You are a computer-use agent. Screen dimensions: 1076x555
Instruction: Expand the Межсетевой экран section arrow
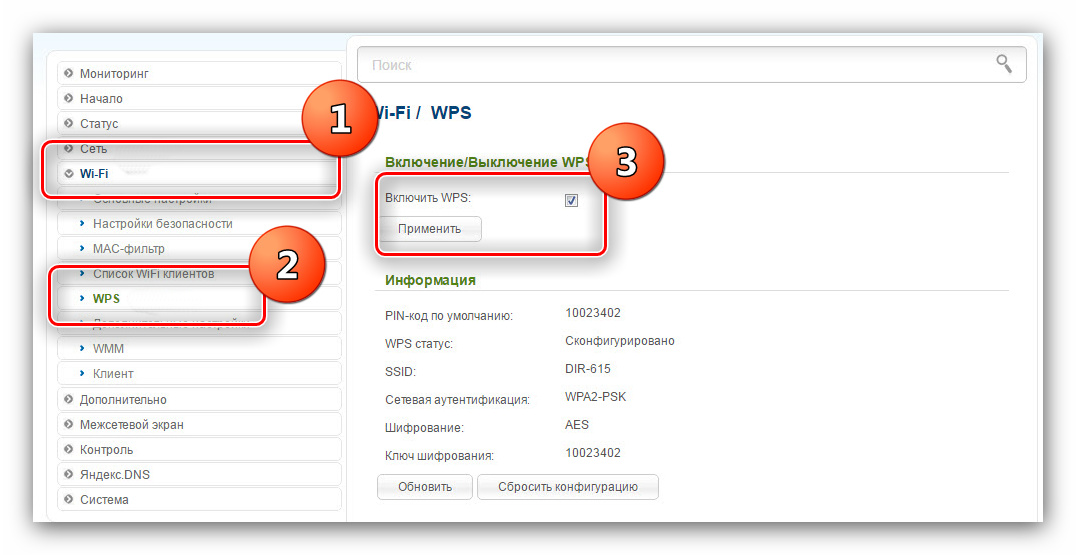[x=68, y=424]
